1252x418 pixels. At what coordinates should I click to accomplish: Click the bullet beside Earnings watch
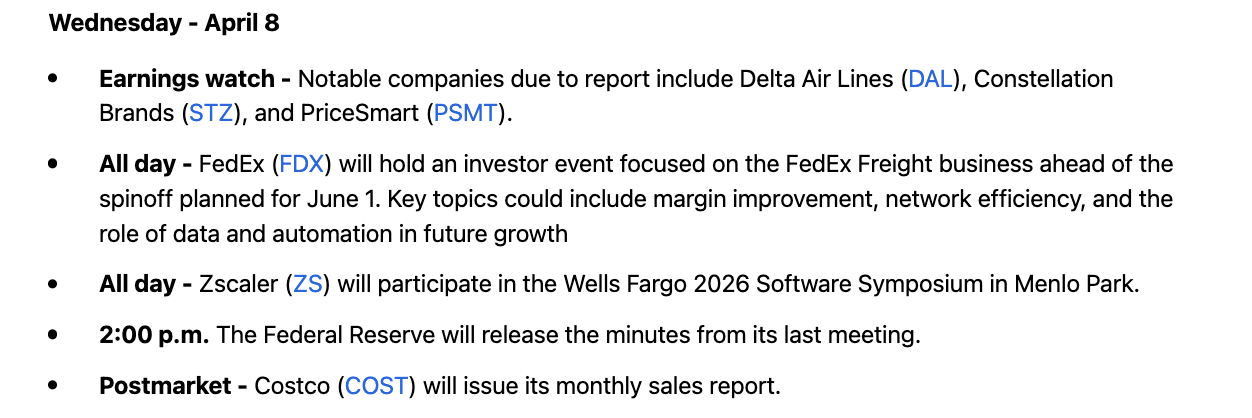(x=53, y=80)
